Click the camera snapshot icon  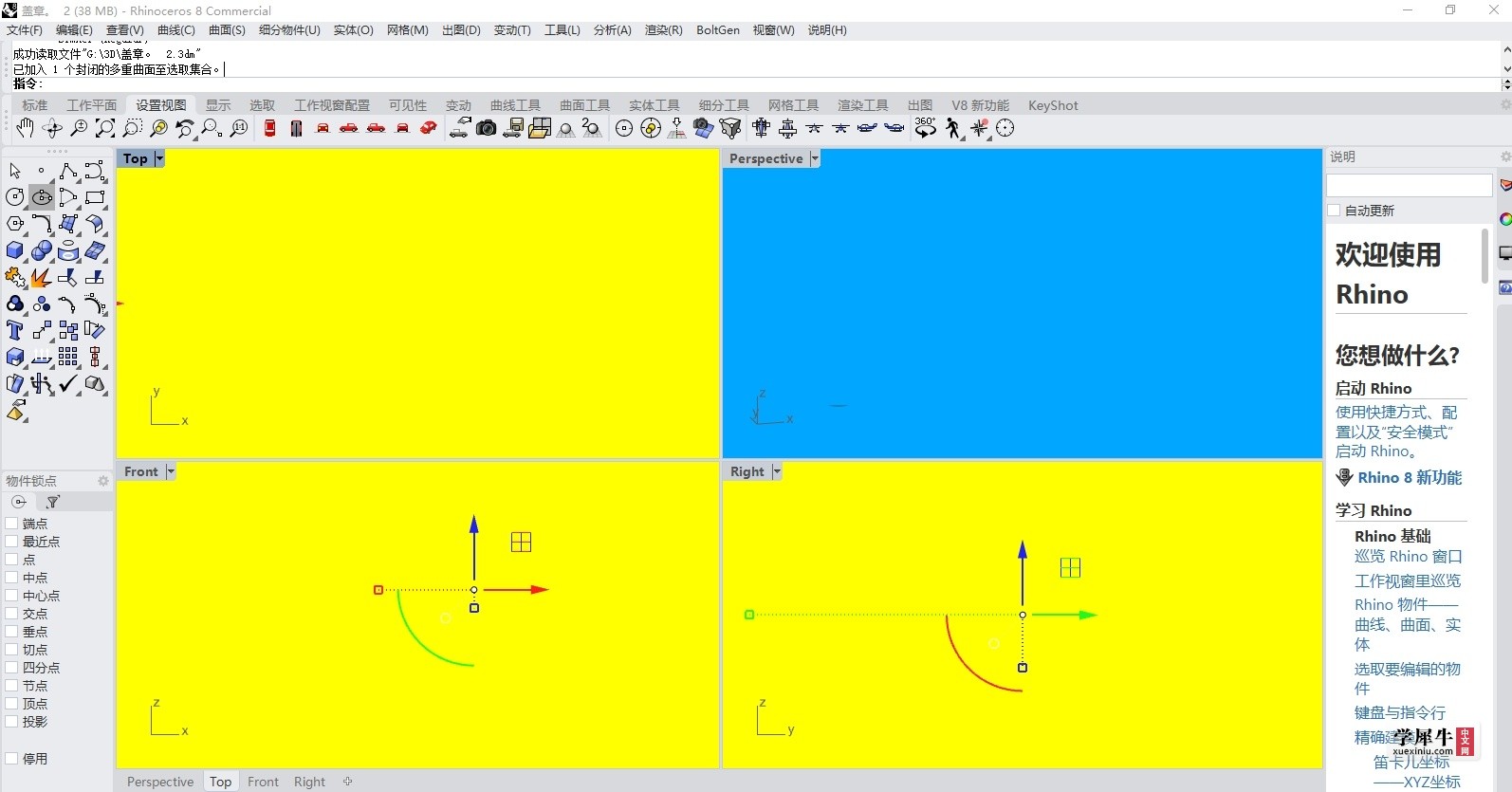487,128
